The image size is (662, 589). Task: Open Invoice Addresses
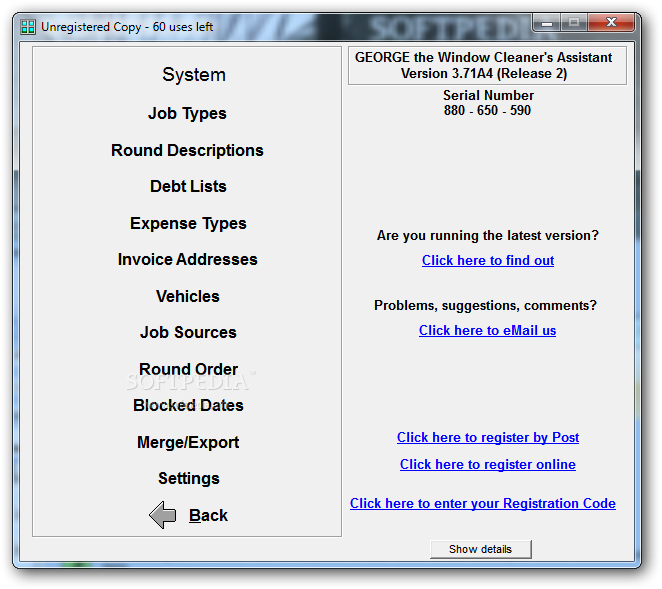(187, 259)
